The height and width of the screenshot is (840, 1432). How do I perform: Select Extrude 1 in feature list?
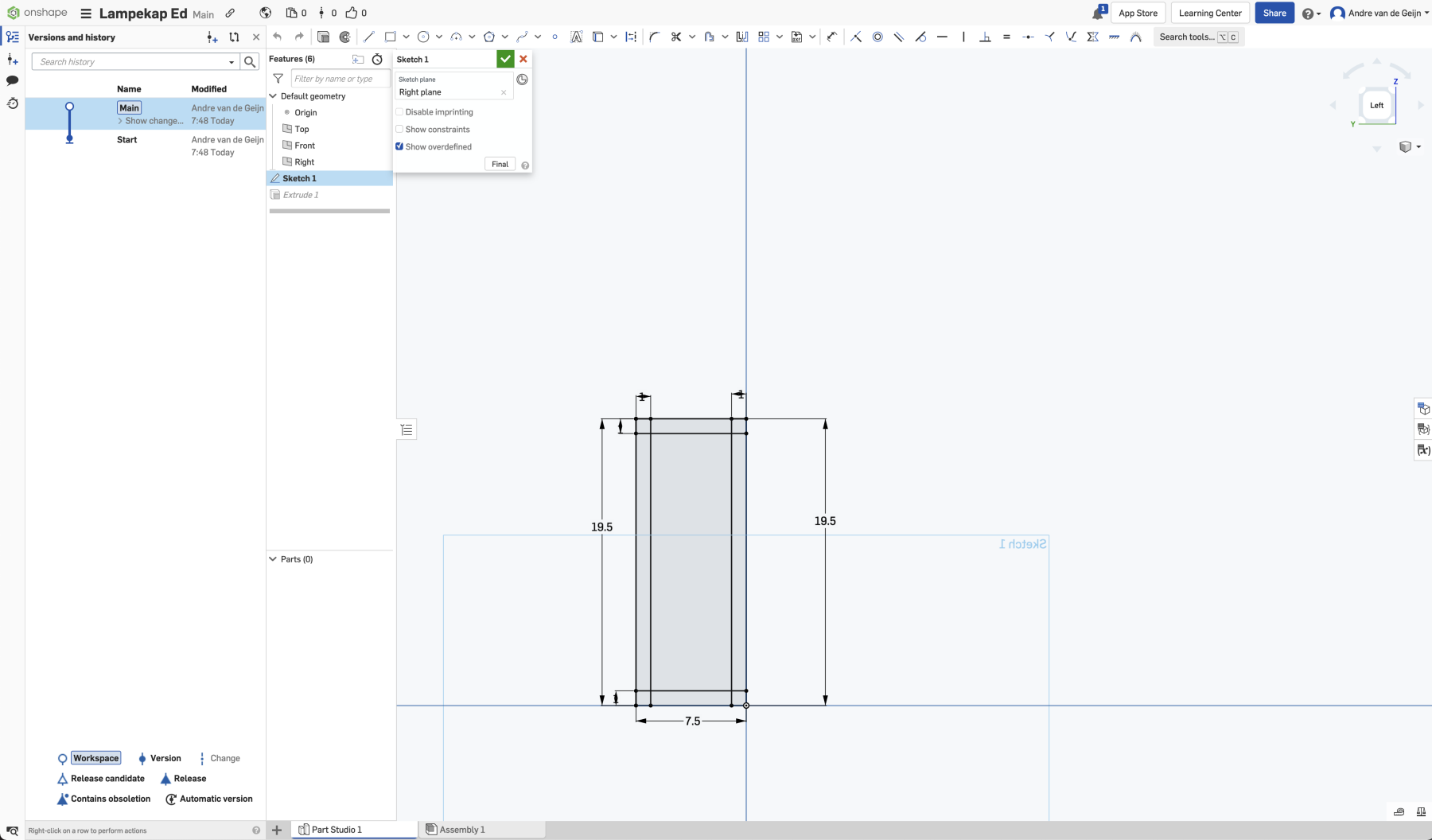tap(330, 195)
